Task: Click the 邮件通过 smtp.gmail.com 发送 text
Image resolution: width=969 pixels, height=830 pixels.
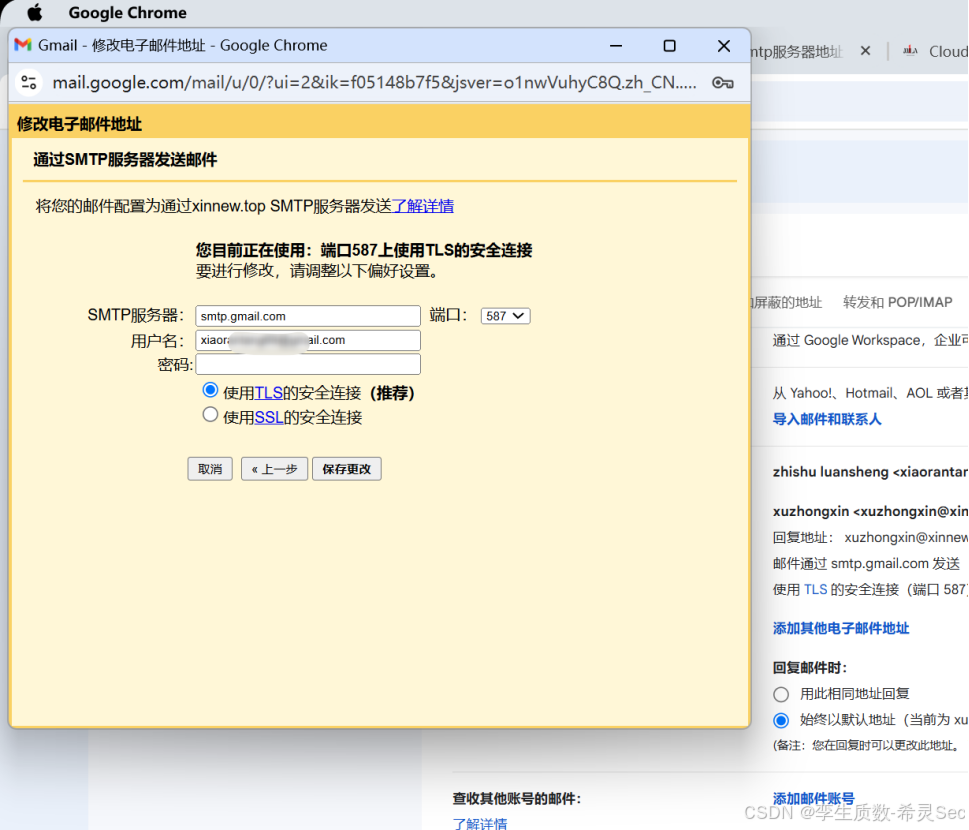Action: click(x=866, y=564)
